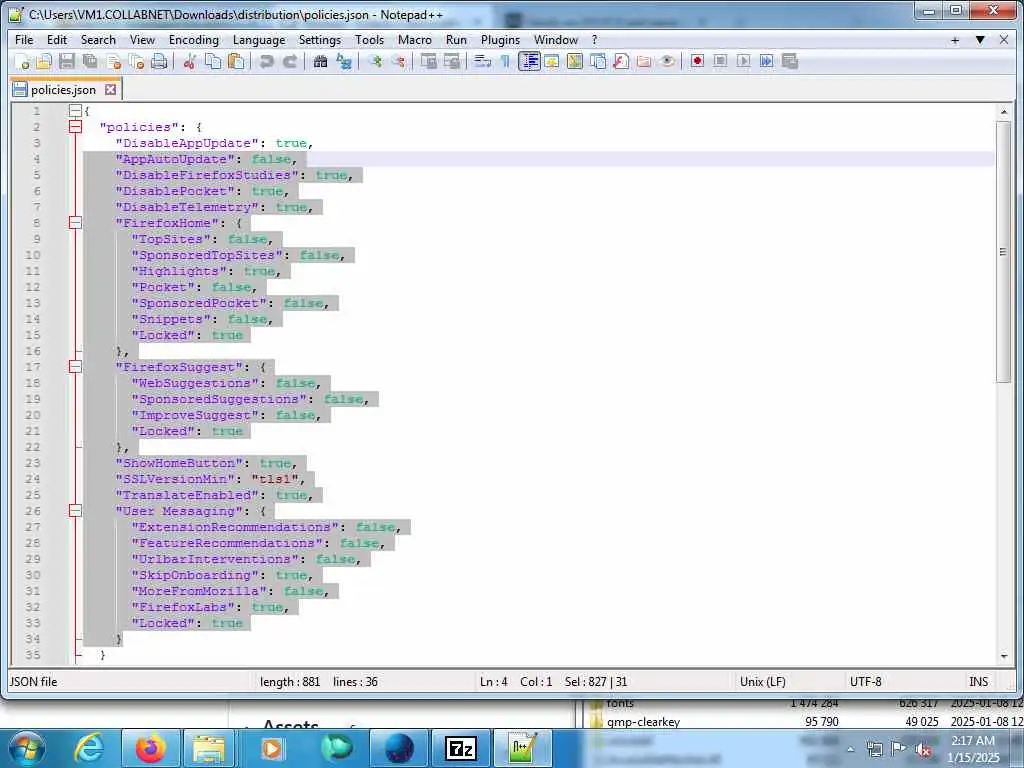Toggle the Folder as Workspace panel
Viewport: 1024px width, 768px height.
tap(644, 61)
